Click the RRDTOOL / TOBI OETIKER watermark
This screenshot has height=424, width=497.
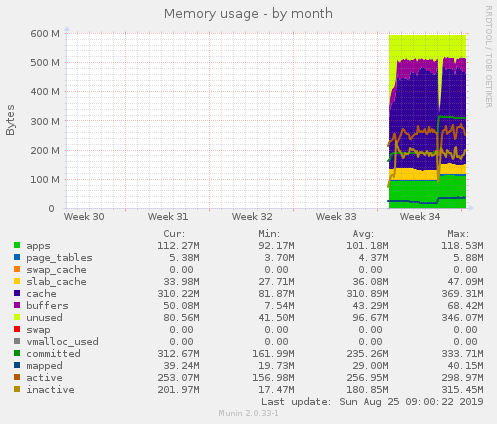pyautogui.click(x=488, y=57)
